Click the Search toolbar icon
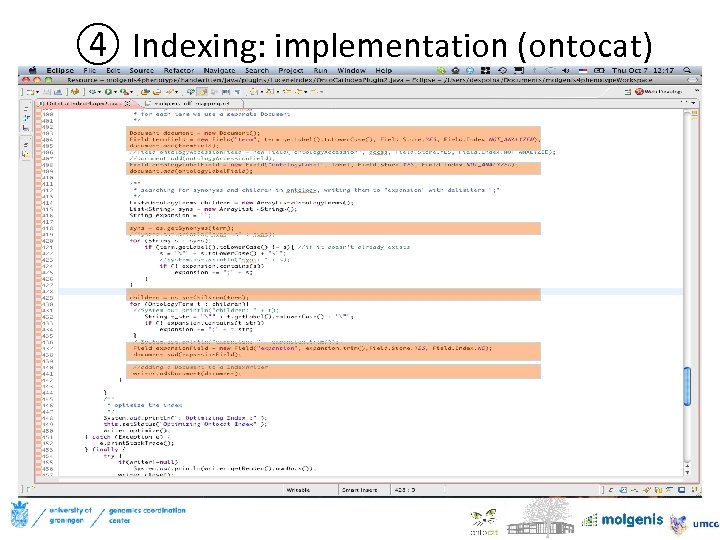The height and width of the screenshot is (540, 720). pos(170,92)
